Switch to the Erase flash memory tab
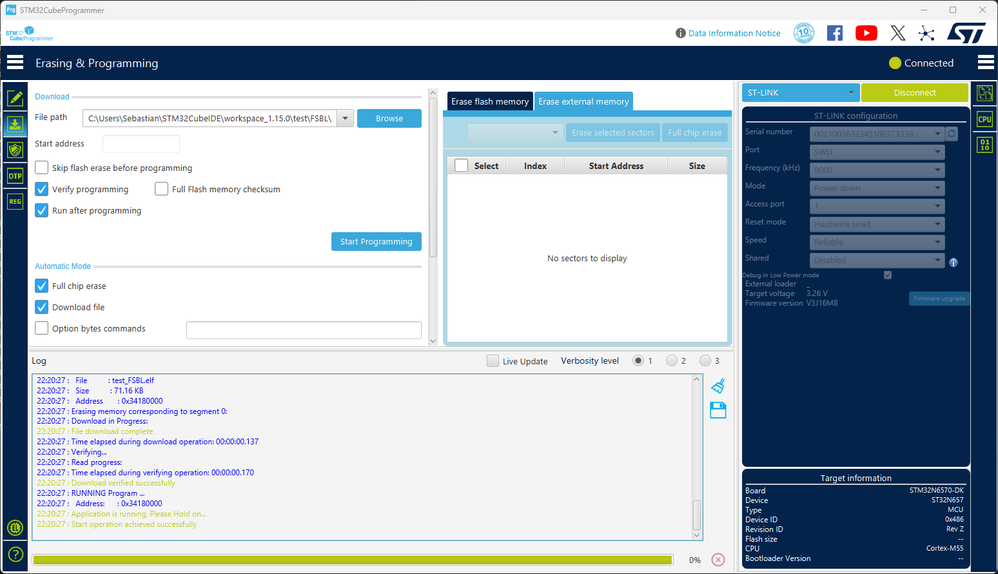998x574 pixels. 489,101
